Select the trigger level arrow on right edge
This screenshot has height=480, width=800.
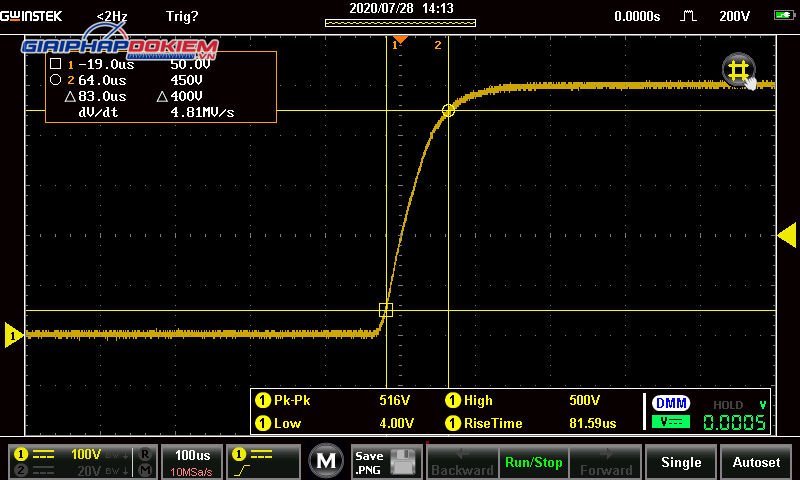(x=787, y=235)
